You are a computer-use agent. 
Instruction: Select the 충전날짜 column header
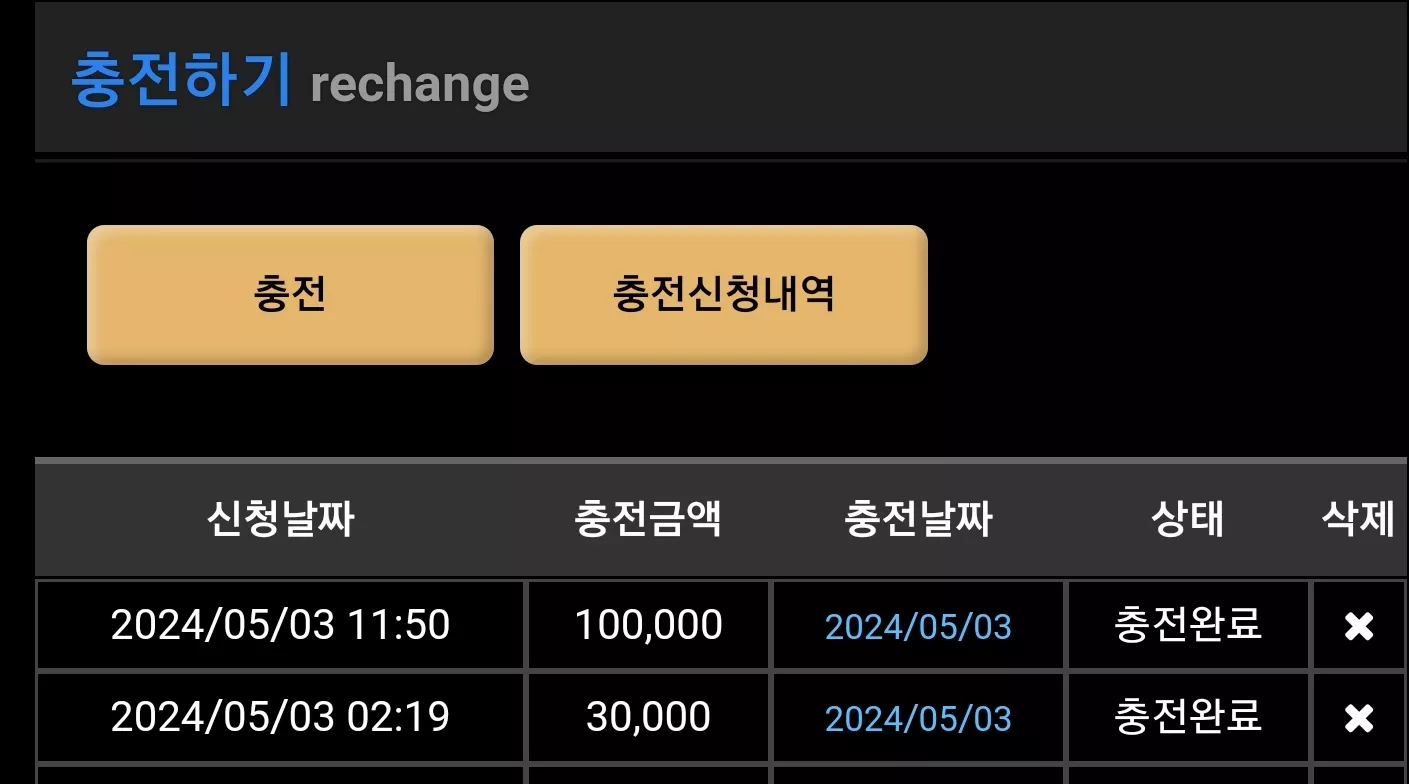tap(918, 519)
